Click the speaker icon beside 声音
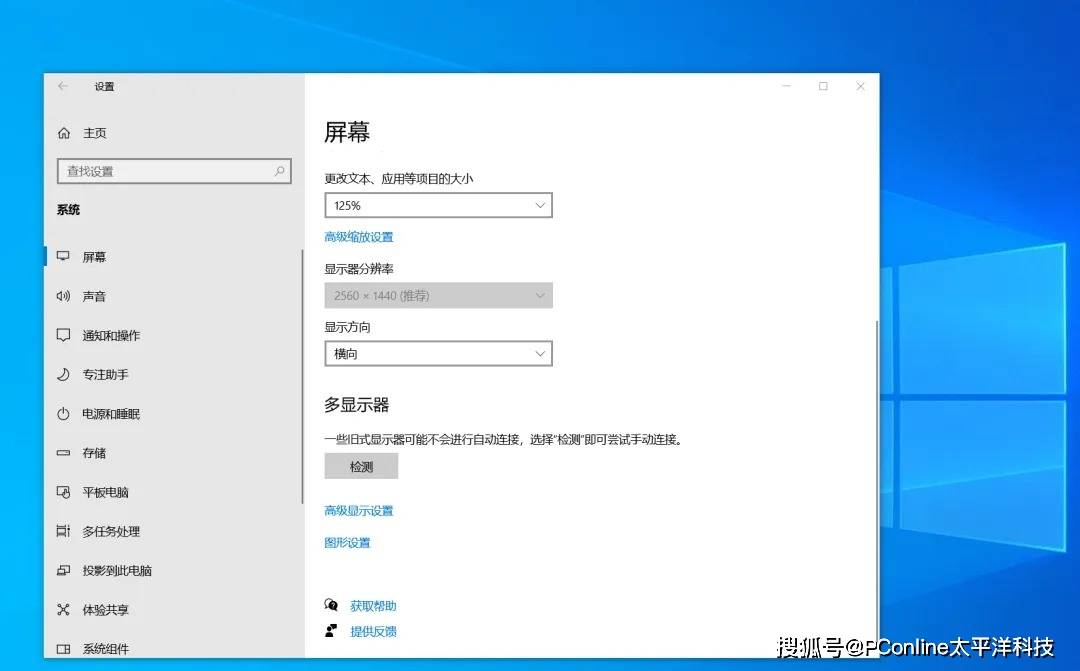1080x671 pixels. pos(63,296)
